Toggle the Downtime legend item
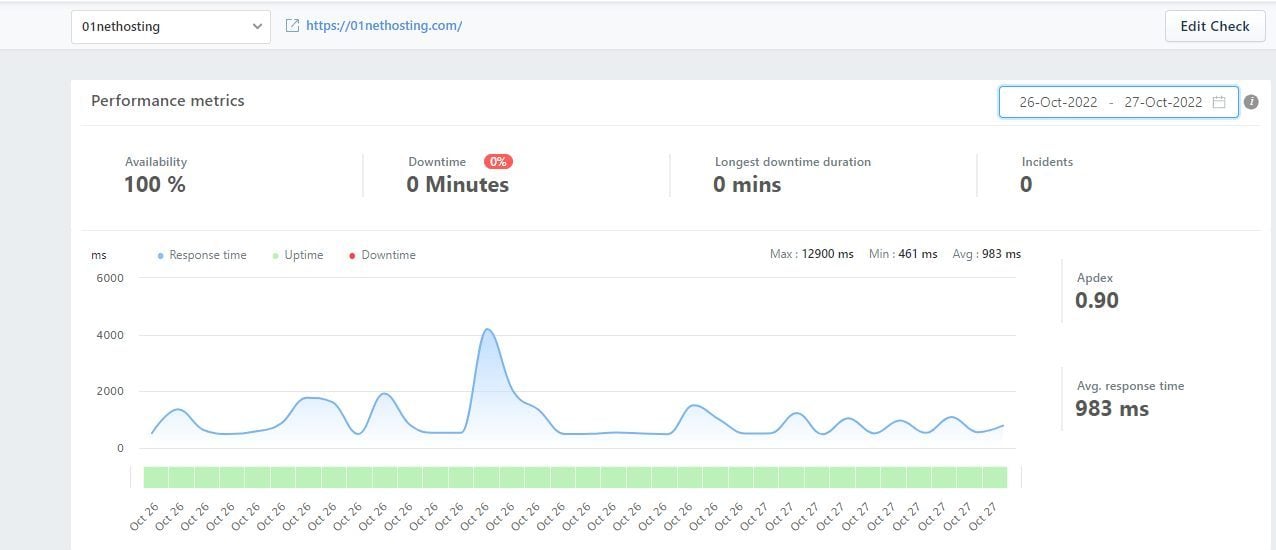Screen dimensions: 1276x550 (x=382, y=255)
